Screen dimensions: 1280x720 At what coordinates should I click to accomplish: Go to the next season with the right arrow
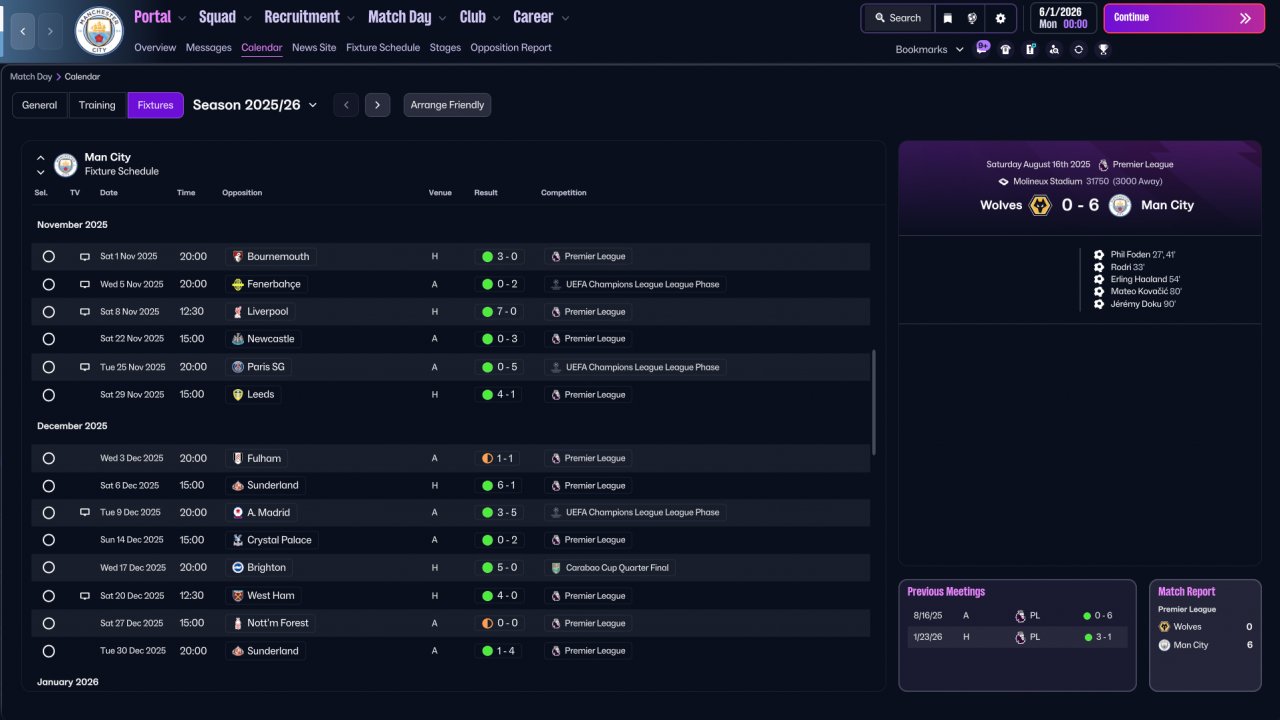click(377, 105)
